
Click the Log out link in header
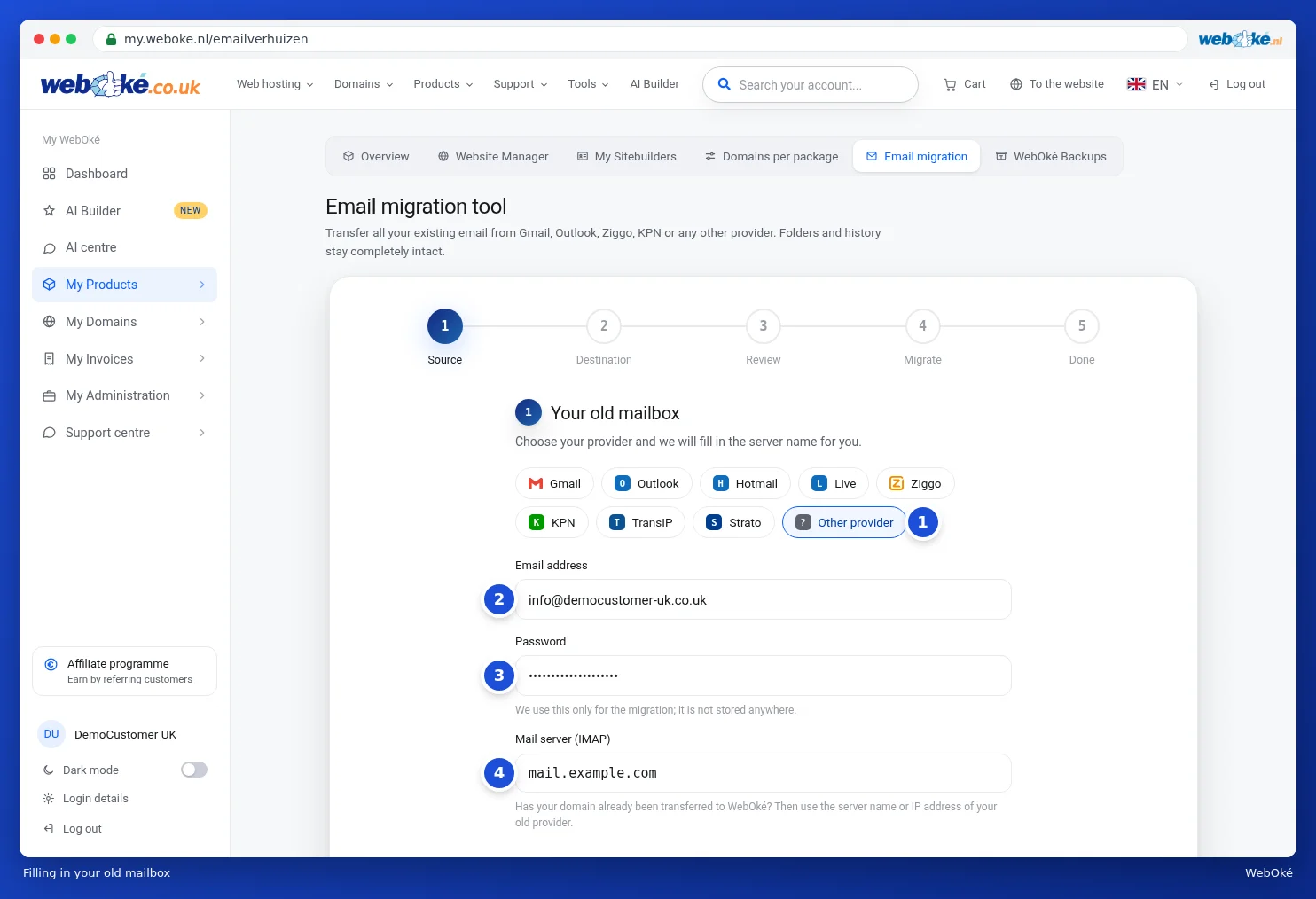tap(1237, 84)
